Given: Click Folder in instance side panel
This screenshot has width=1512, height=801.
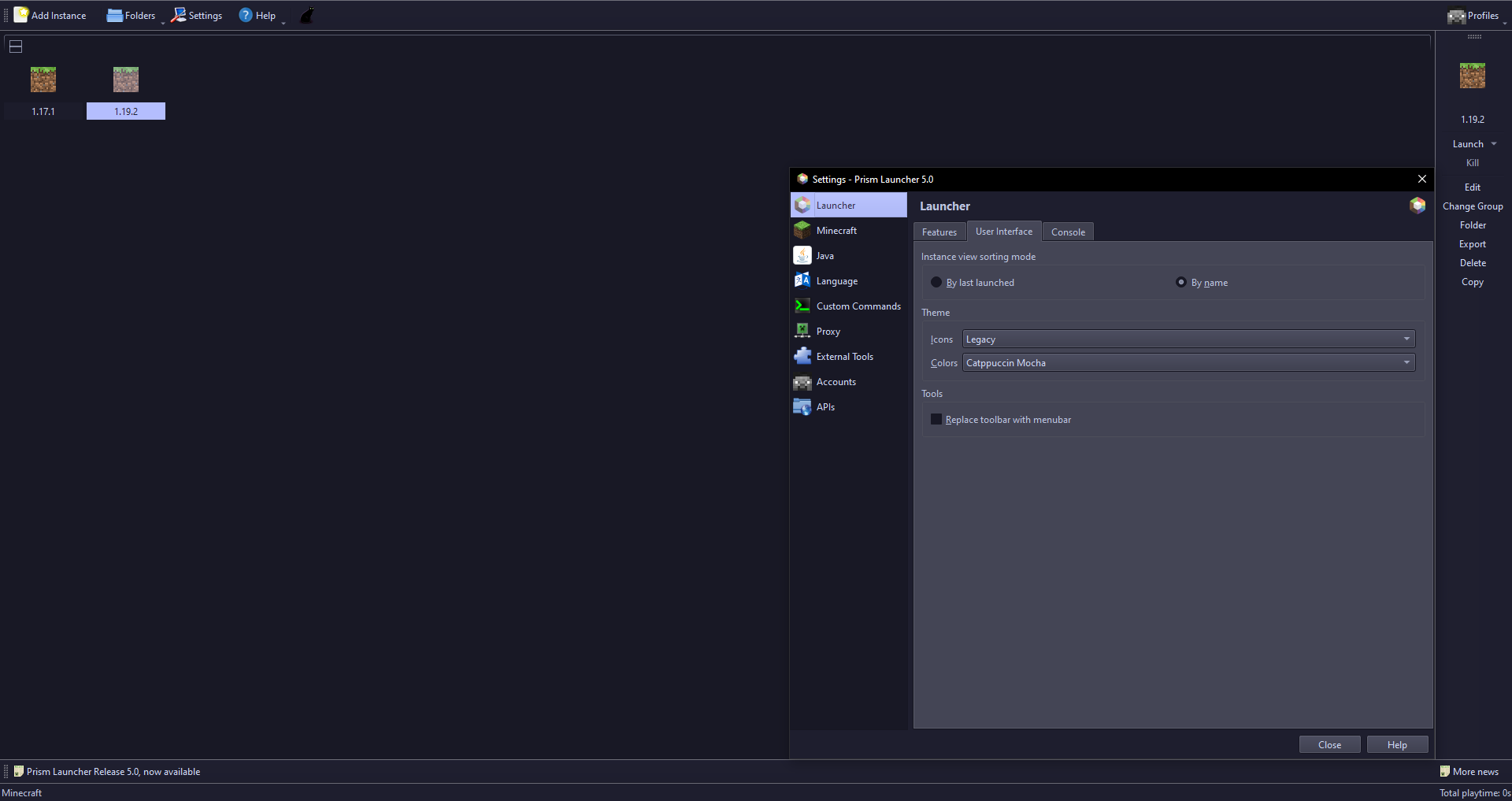Looking at the screenshot, I should 1473,224.
